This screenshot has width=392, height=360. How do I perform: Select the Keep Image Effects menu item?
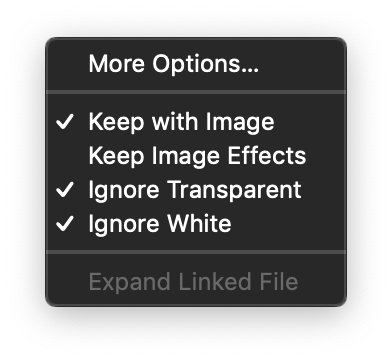point(196,156)
